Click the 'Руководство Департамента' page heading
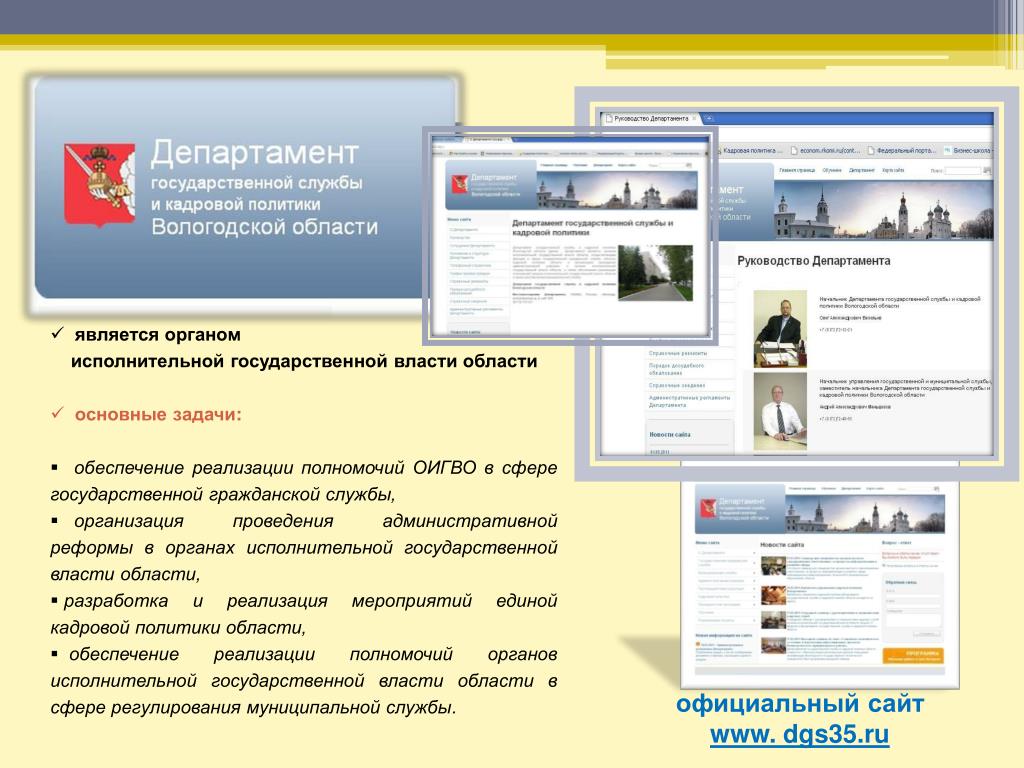Screen dimensions: 1024x768 (814, 261)
